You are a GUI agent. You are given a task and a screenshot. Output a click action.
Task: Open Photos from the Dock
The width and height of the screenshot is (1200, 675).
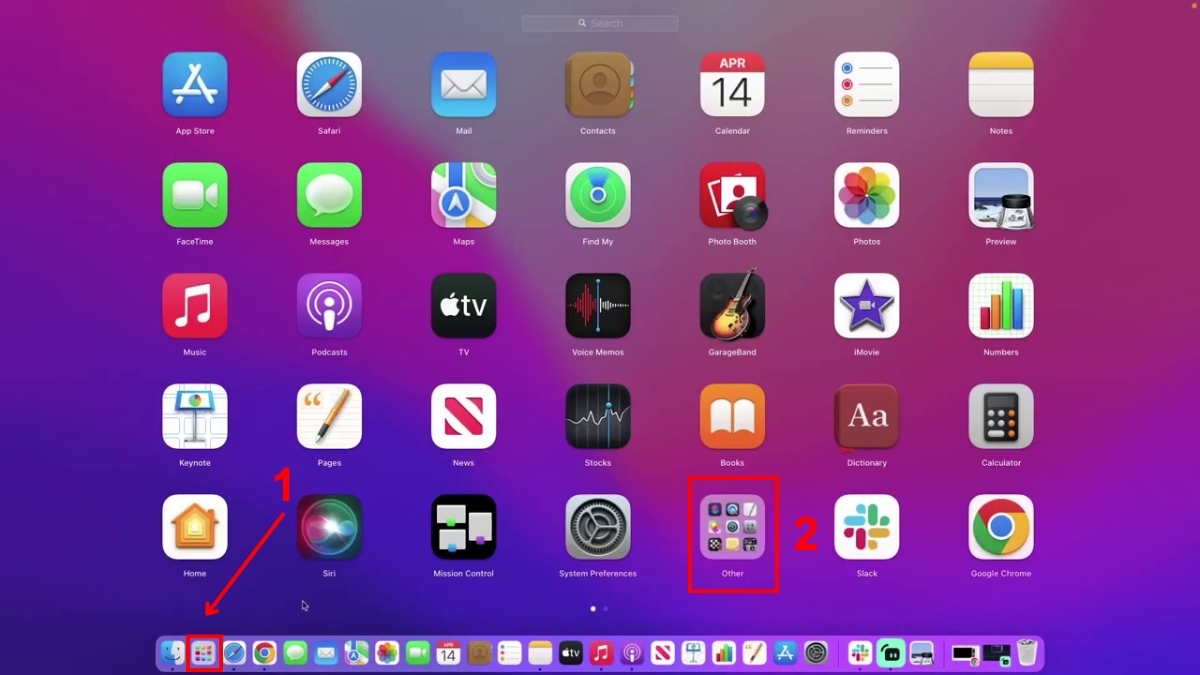(x=387, y=653)
